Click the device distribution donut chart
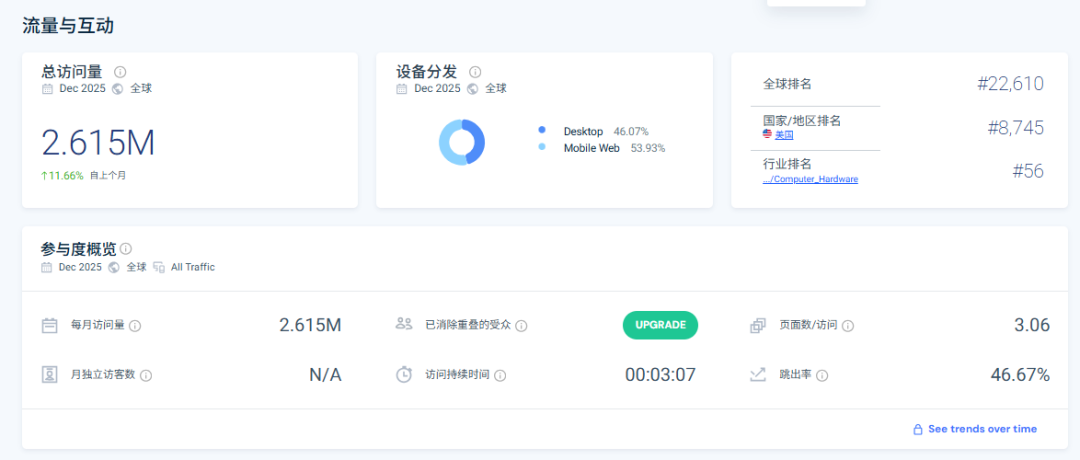The image size is (1080, 460). click(461, 143)
